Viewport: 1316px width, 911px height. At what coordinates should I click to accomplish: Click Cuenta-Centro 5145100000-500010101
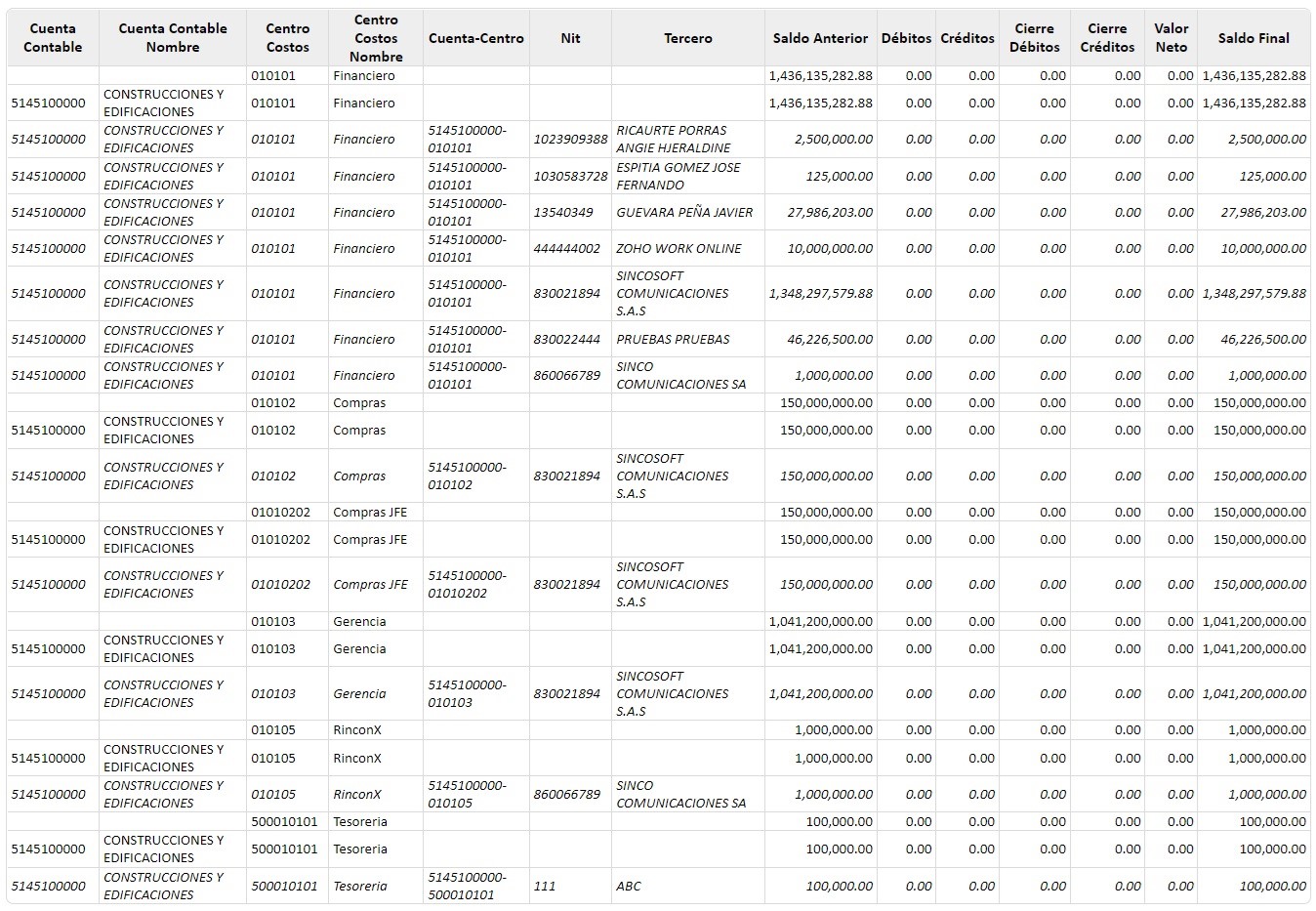(467, 886)
